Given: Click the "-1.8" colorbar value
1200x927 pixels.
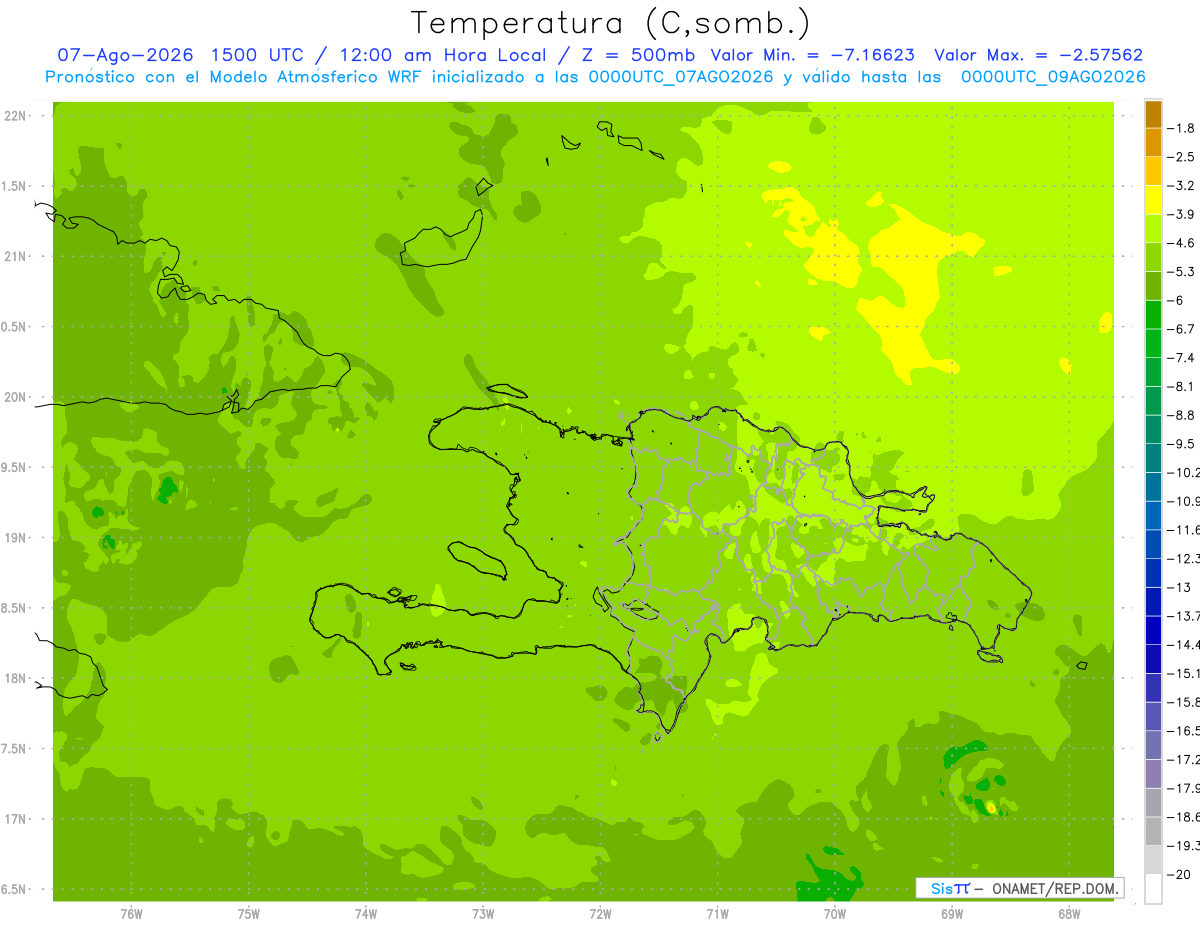Looking at the screenshot, I should click(1183, 128).
